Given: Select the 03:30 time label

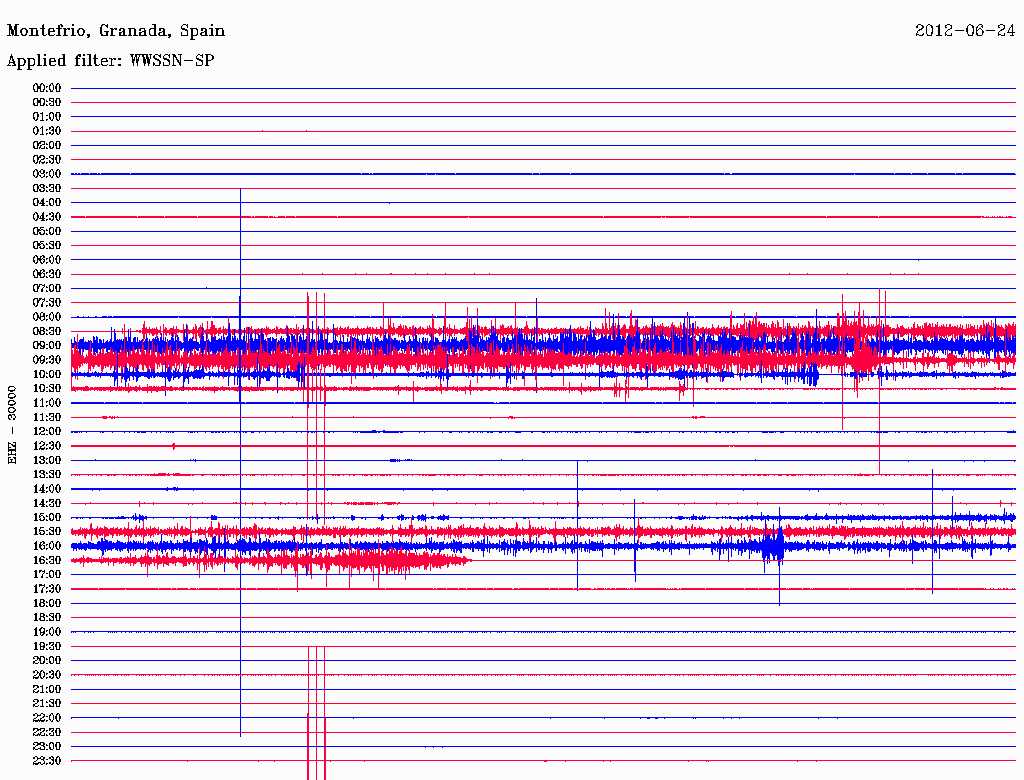Looking at the screenshot, I should click(x=46, y=188).
